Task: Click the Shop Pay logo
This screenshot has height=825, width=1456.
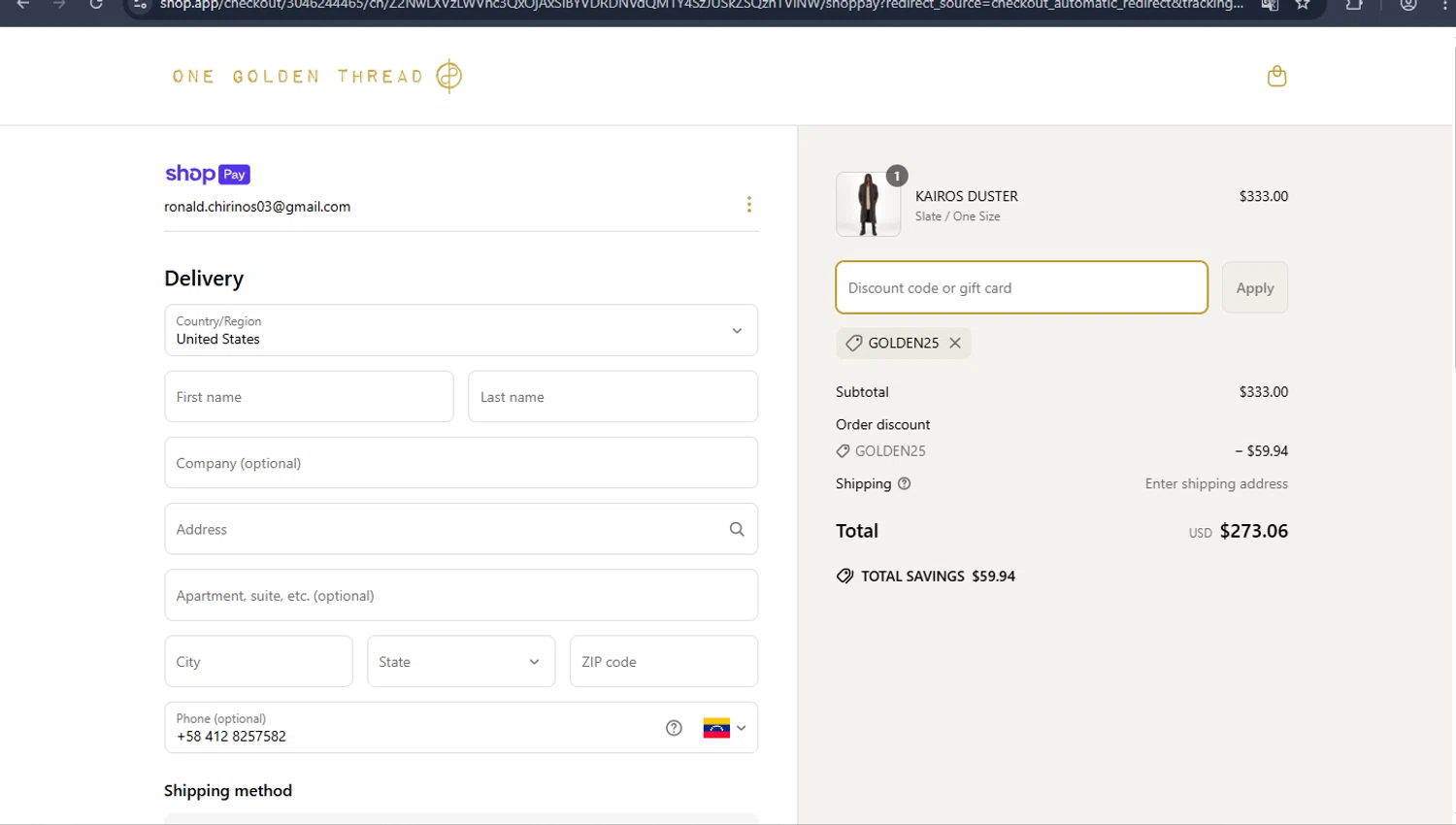Action: tap(208, 174)
